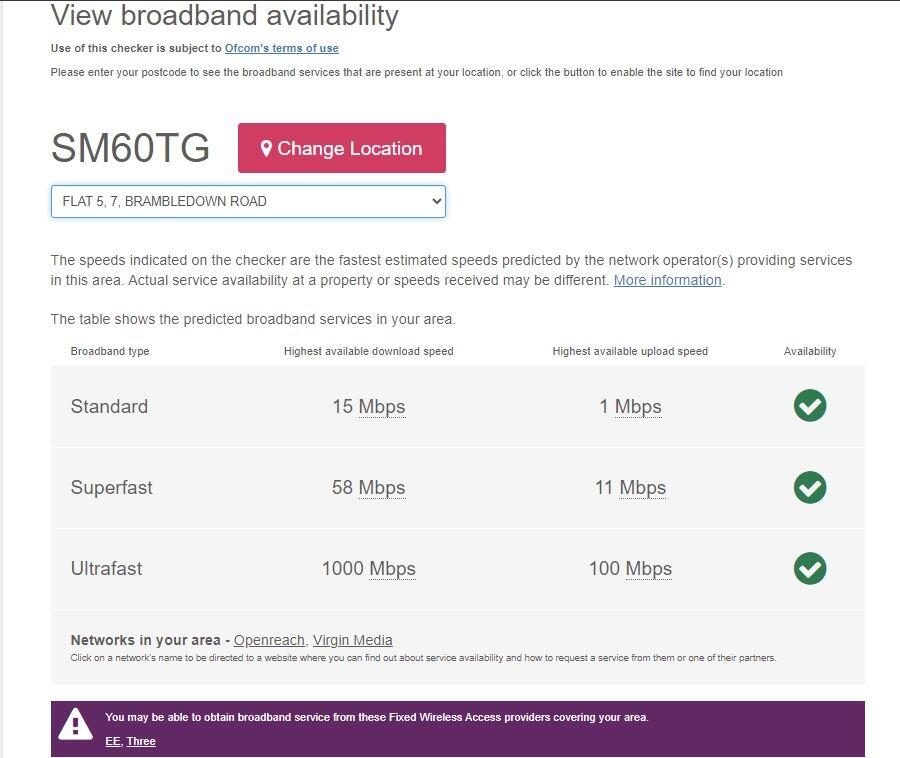
Task: Open Ofcom's terms of use link
Action: (281, 48)
